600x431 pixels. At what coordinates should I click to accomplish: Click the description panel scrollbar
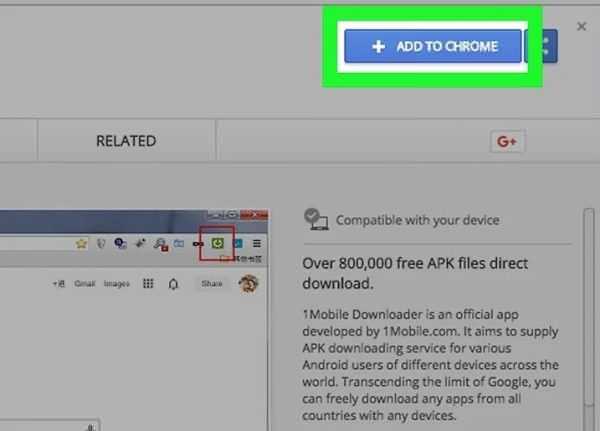pyautogui.click(x=589, y=318)
